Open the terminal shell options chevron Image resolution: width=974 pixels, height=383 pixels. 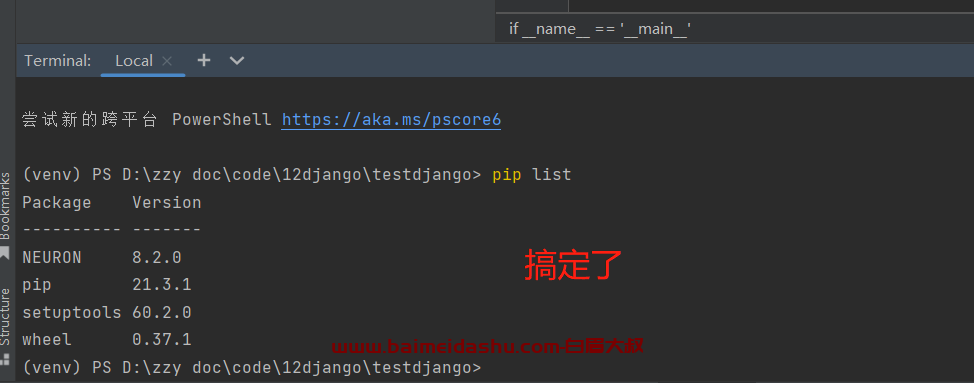(237, 61)
